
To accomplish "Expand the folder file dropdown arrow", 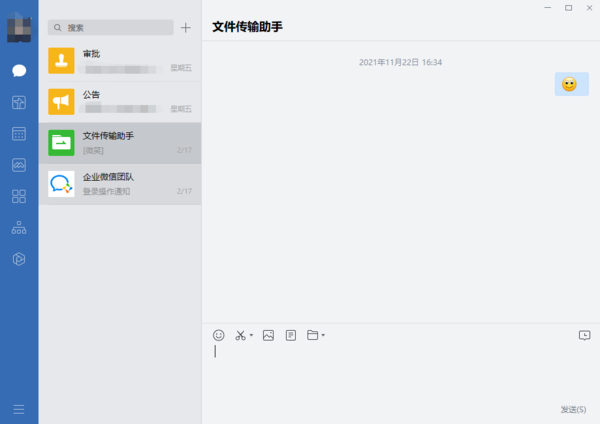I will (x=323, y=335).
